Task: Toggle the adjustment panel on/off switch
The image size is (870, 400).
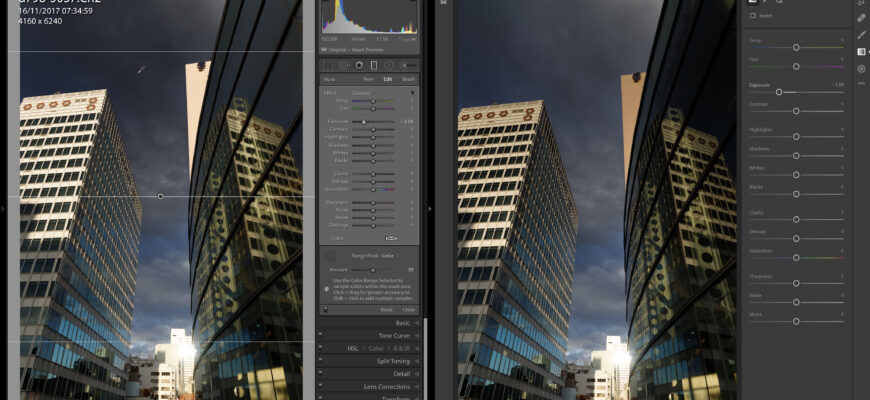Action: point(324,310)
